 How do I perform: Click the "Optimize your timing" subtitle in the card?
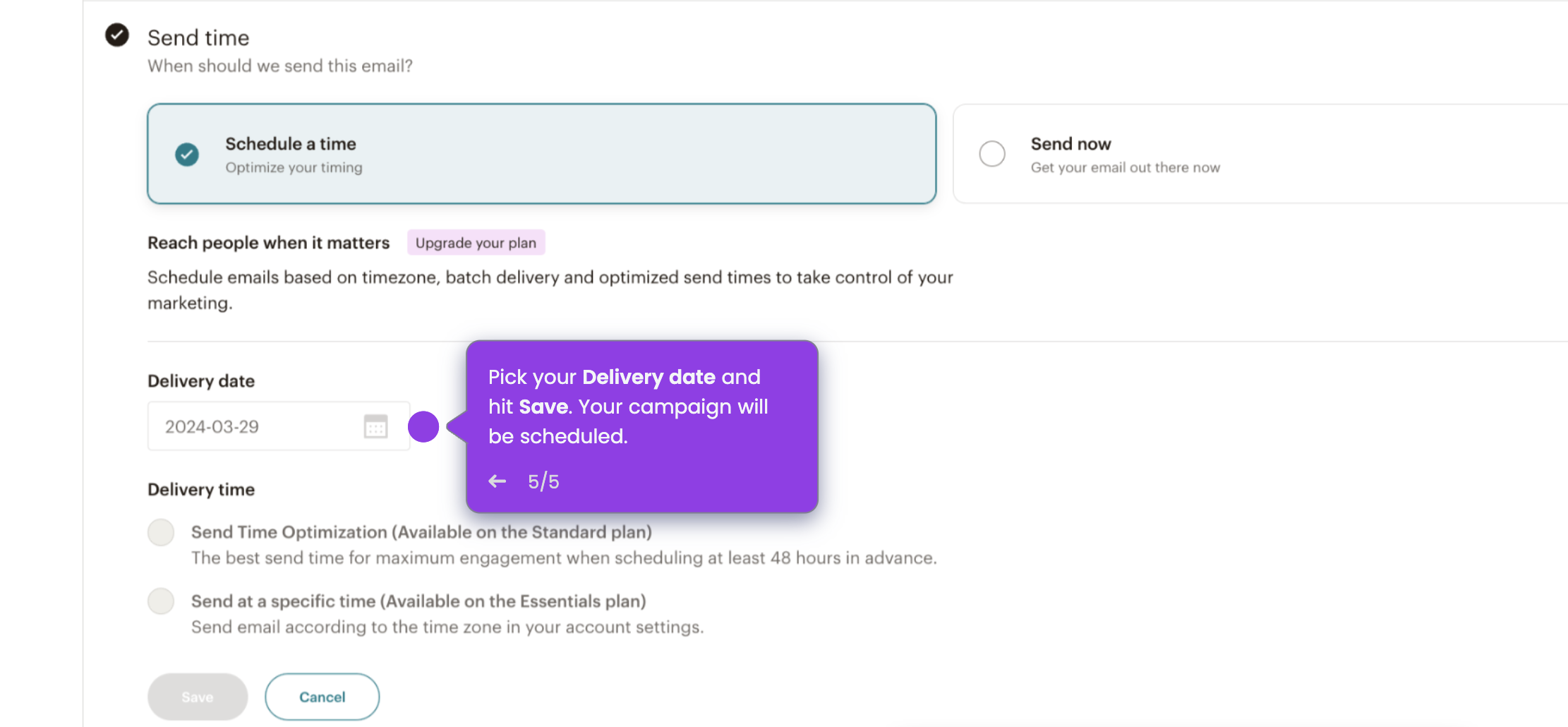tap(294, 167)
